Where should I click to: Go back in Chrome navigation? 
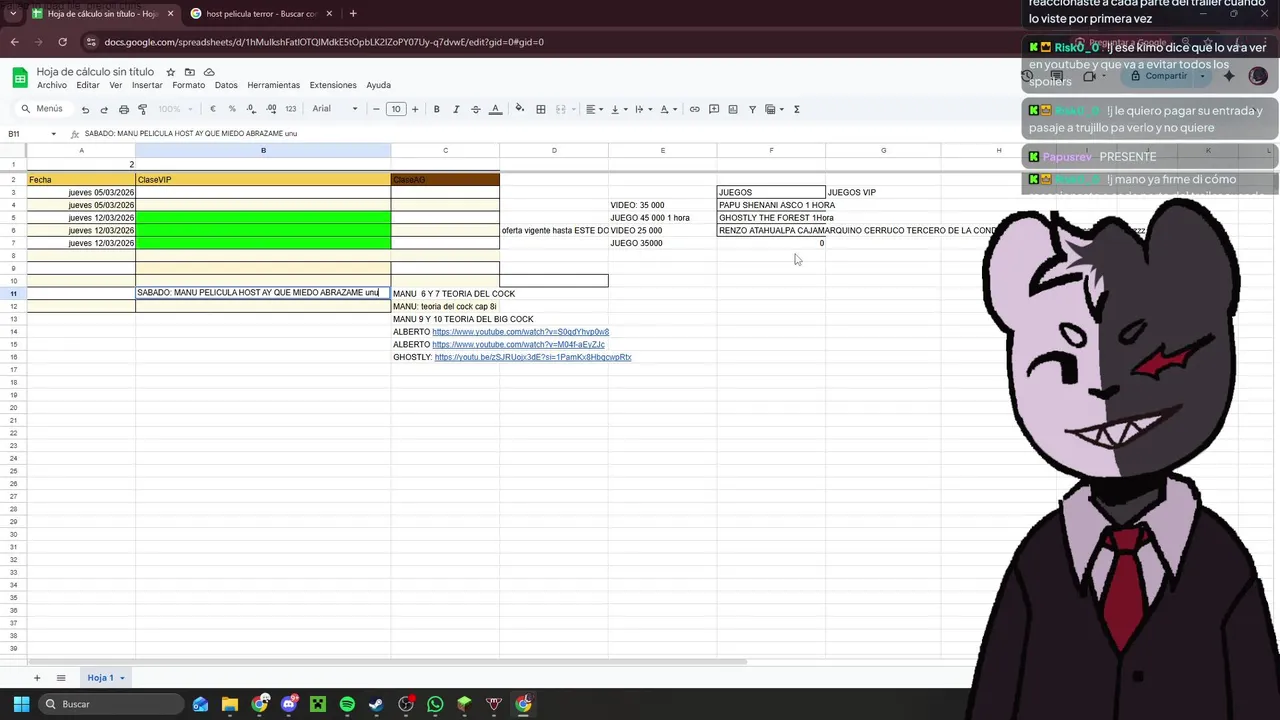(14, 42)
